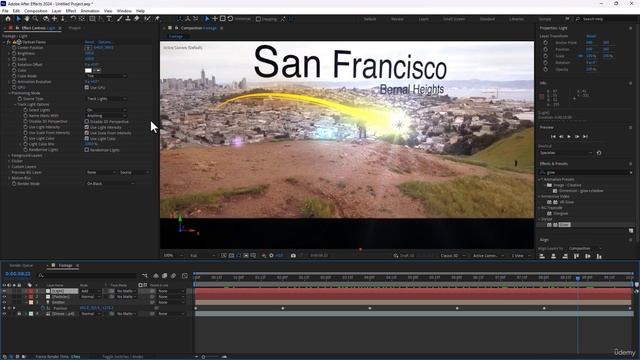Expand the Foreground Layers group
The width and height of the screenshot is (640, 360).
[9, 156]
